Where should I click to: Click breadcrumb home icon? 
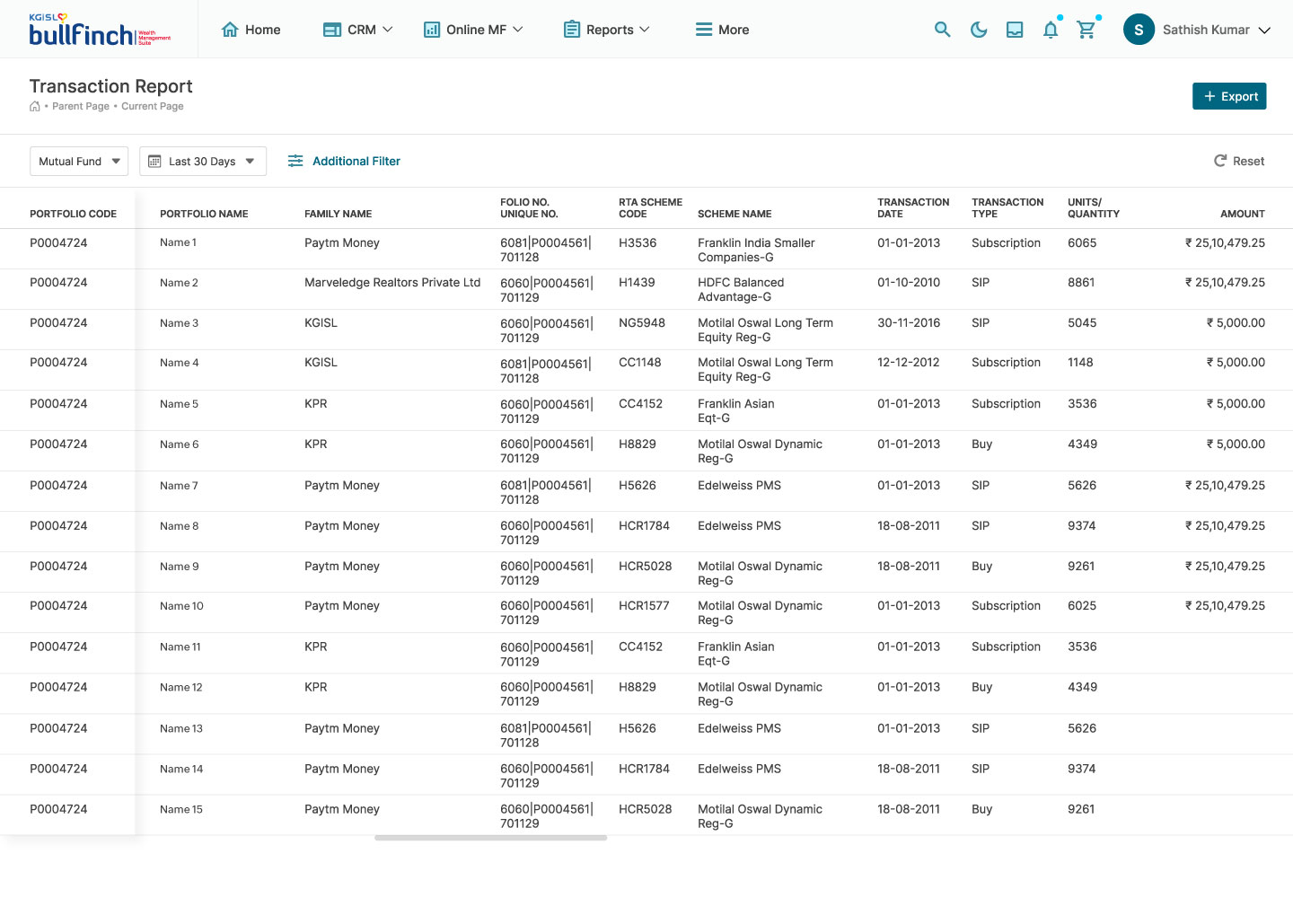(35, 106)
